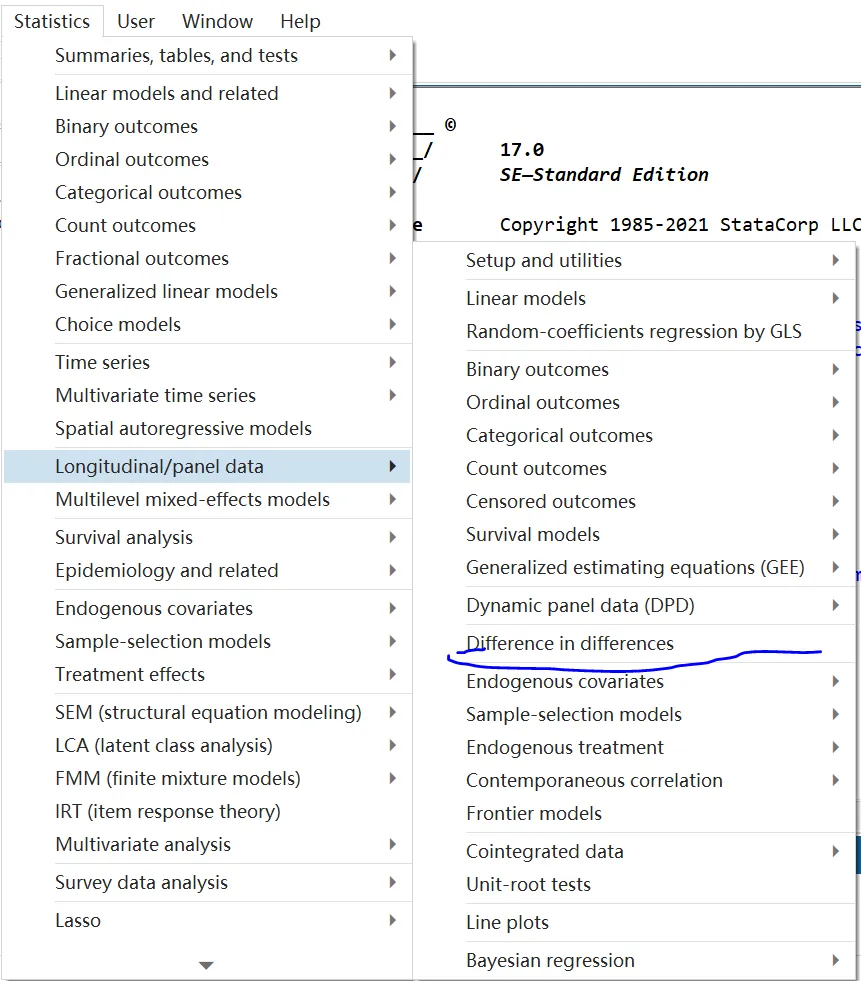Image resolution: width=861 pixels, height=981 pixels.
Task: Choose Random-coefficients regression by GLS
Action: [634, 332]
